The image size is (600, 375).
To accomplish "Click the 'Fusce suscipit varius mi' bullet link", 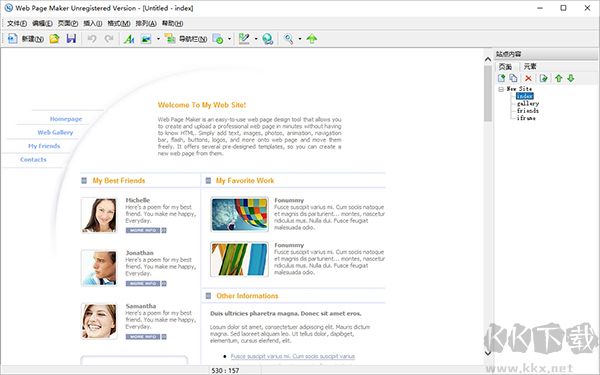I will click(293, 356).
